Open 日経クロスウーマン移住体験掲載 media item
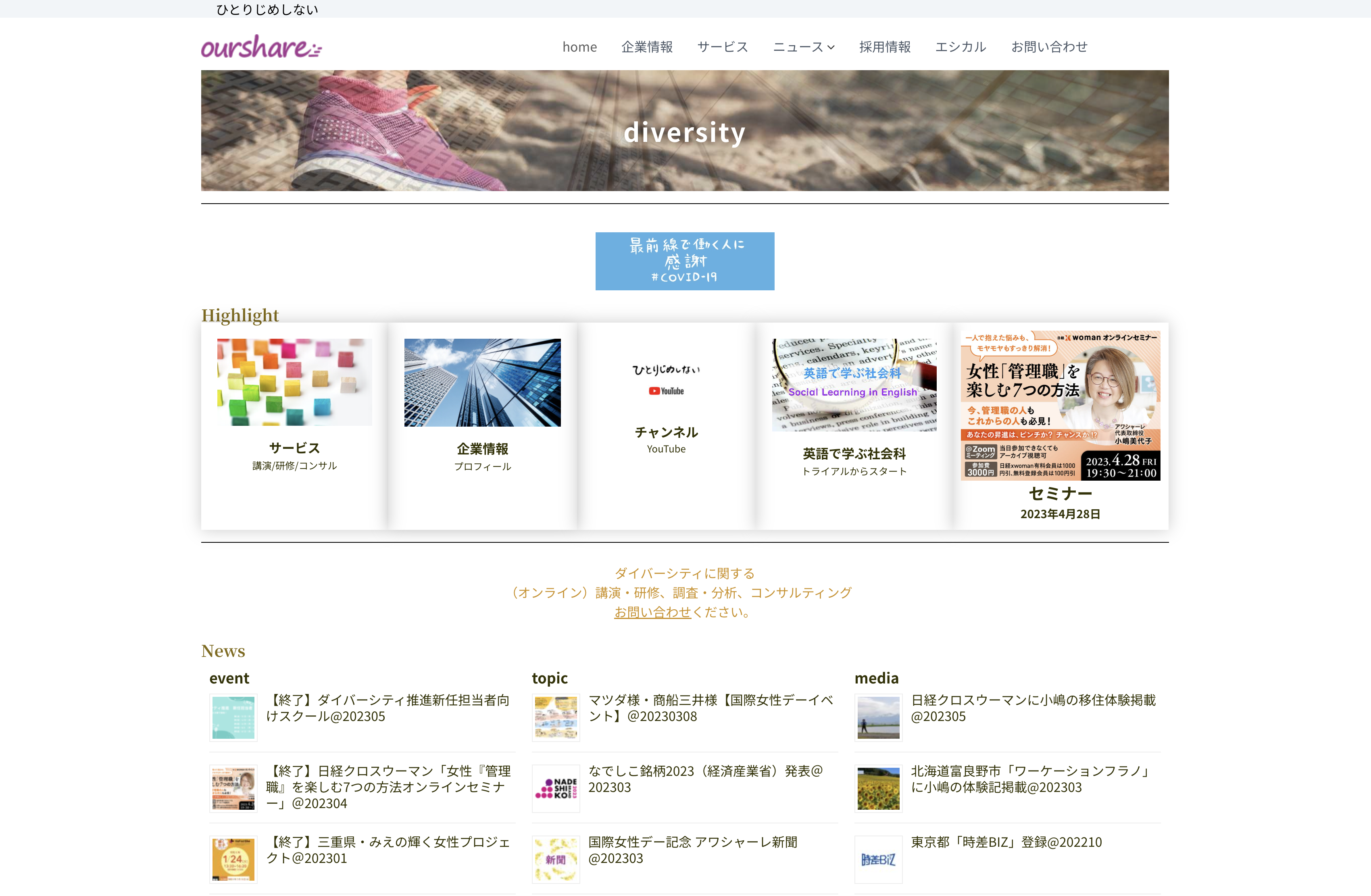 (x=1033, y=708)
